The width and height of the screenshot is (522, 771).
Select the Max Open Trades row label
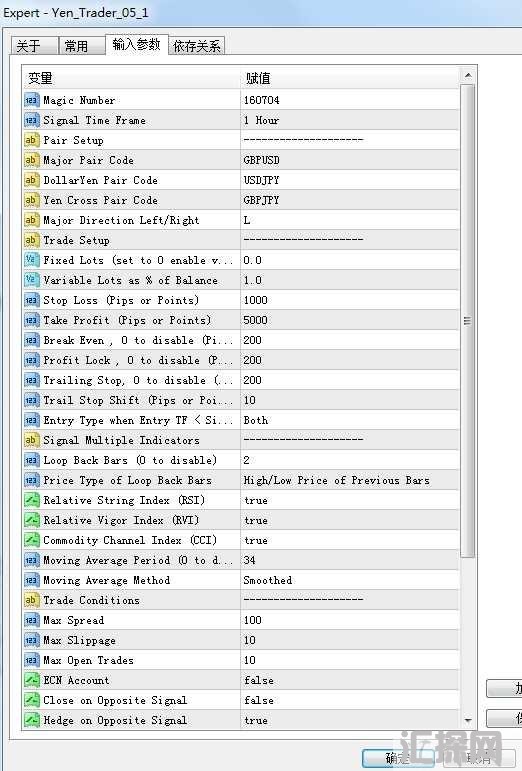[x=88, y=660]
